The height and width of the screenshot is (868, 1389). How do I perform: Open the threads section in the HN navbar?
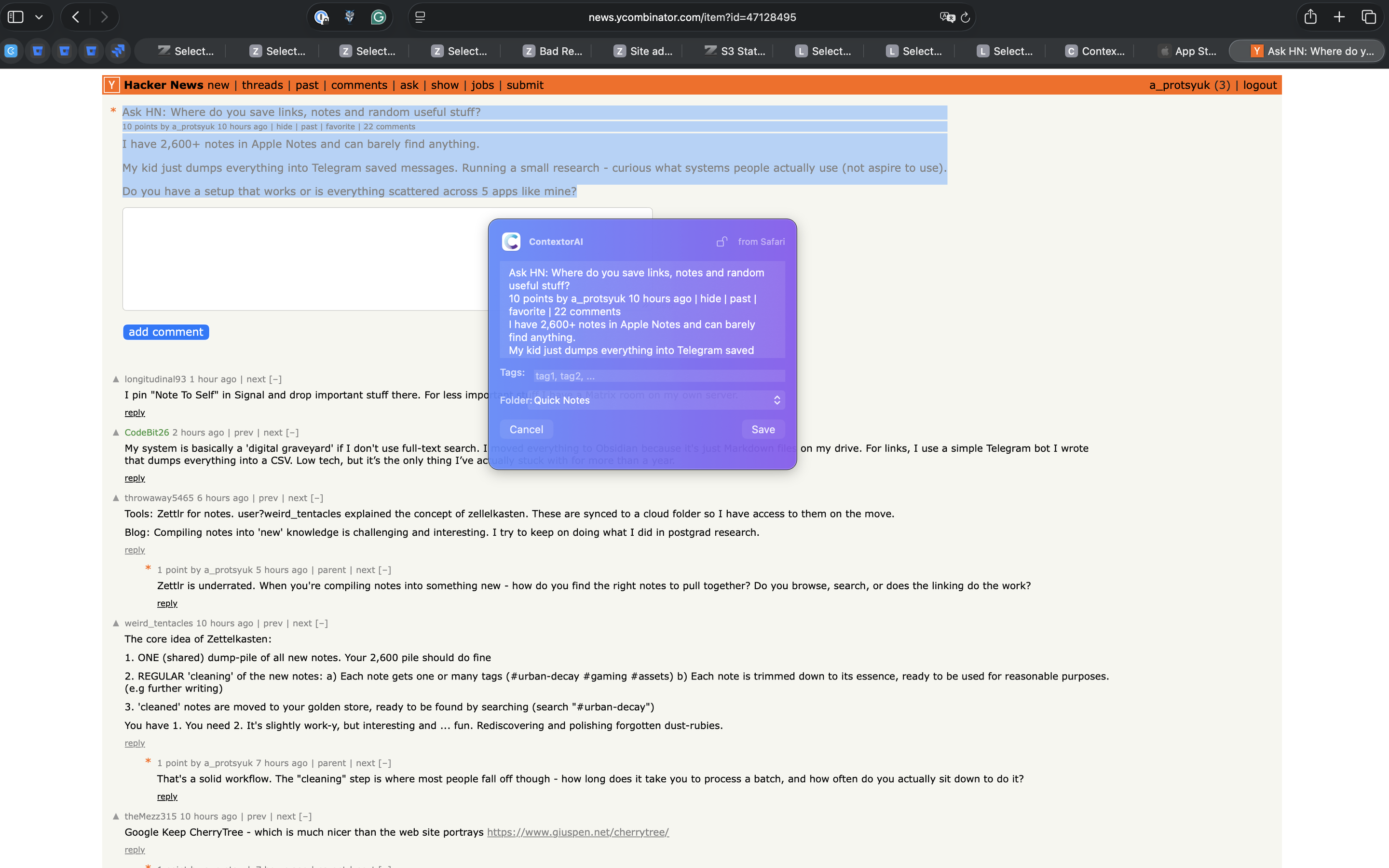pos(262,84)
